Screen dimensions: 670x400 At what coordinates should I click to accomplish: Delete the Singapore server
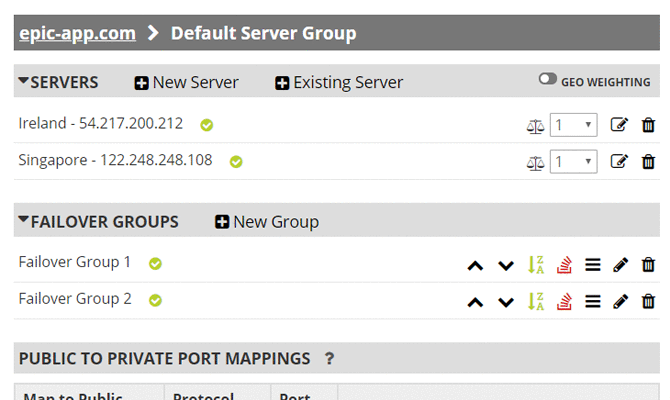pos(648,161)
